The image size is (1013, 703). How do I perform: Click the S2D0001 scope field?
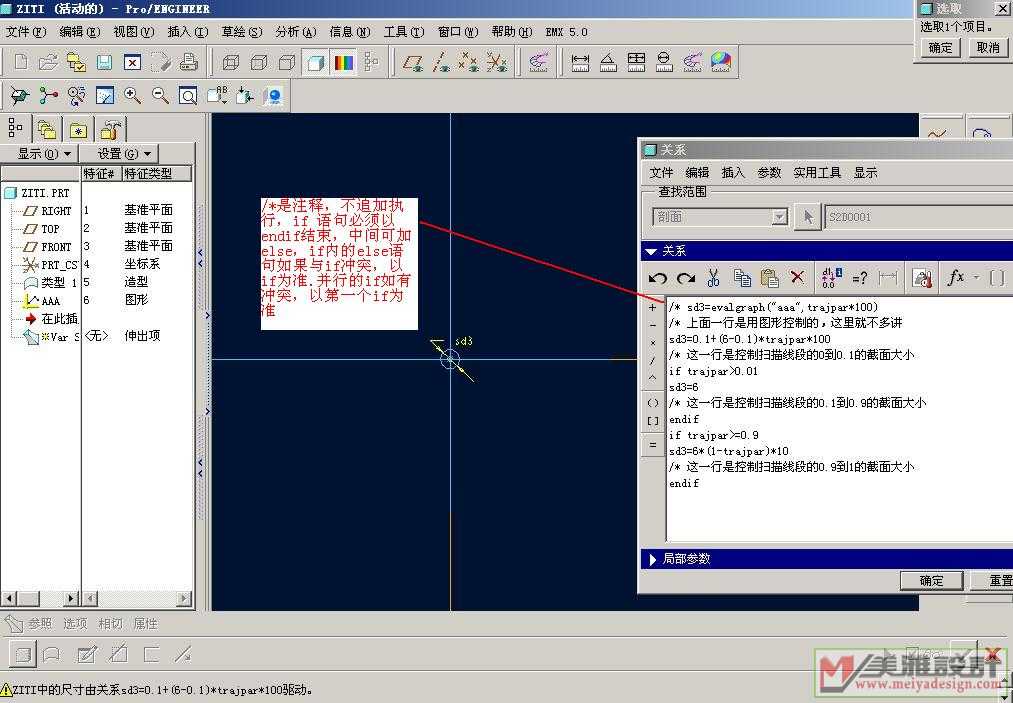click(919, 217)
